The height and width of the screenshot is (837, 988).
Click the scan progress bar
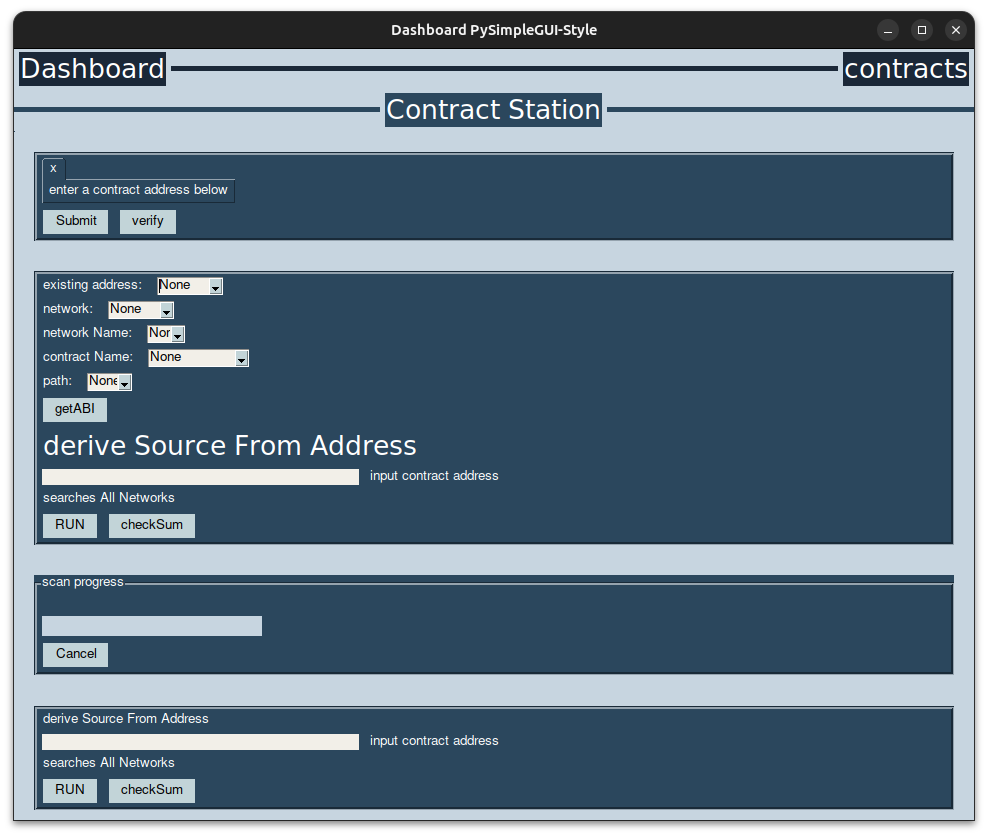pos(151,625)
